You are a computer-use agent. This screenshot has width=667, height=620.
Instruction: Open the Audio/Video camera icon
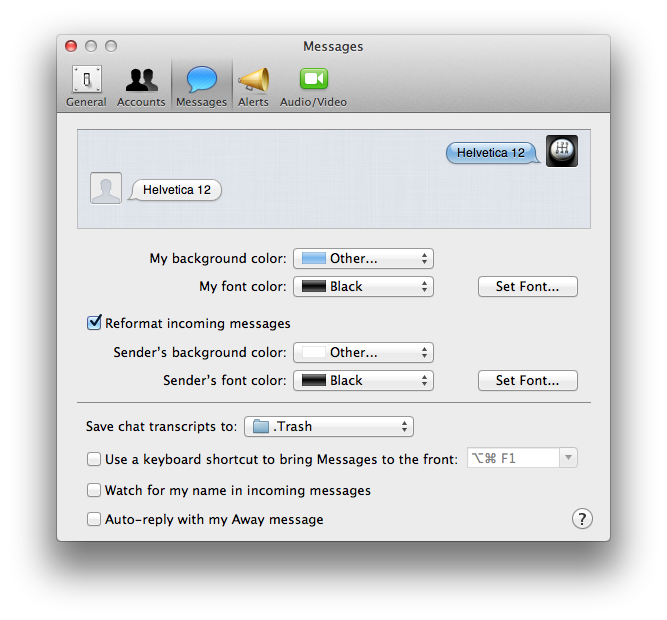(314, 79)
